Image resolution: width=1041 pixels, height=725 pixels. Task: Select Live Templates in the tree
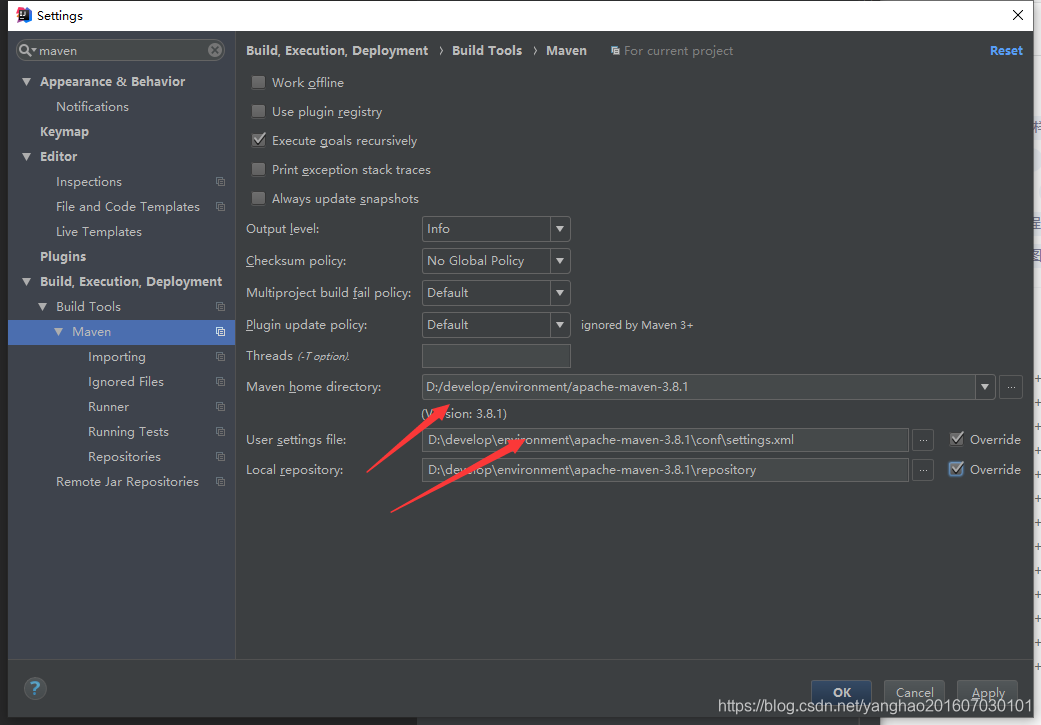[99, 232]
